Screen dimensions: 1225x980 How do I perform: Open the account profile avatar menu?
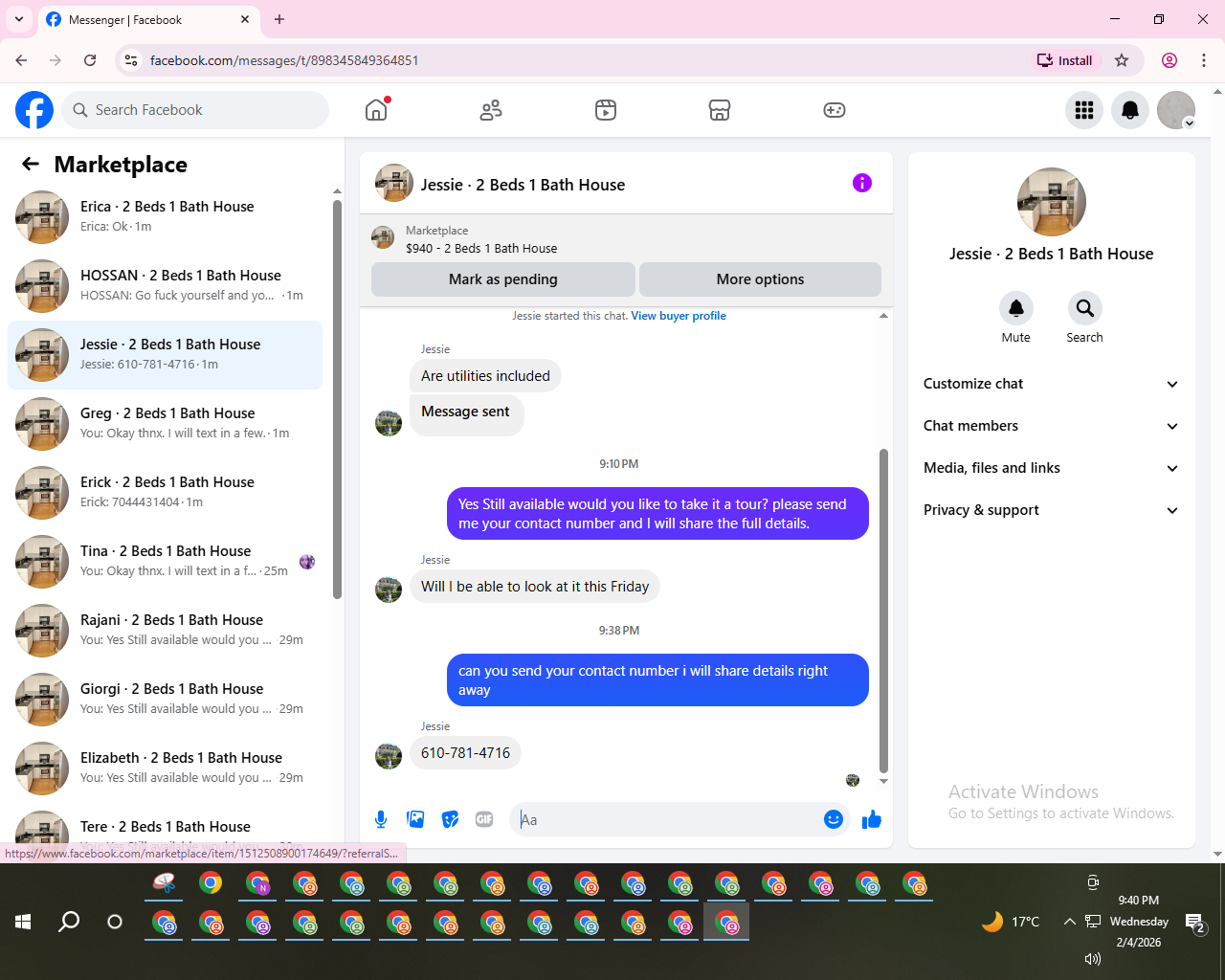[x=1176, y=110]
